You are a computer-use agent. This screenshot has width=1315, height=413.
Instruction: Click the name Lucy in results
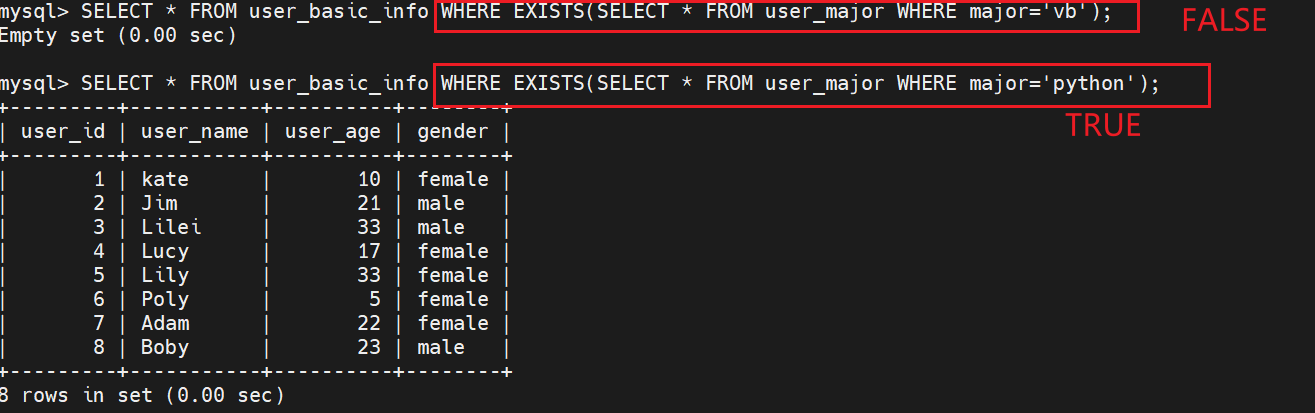[165, 252]
